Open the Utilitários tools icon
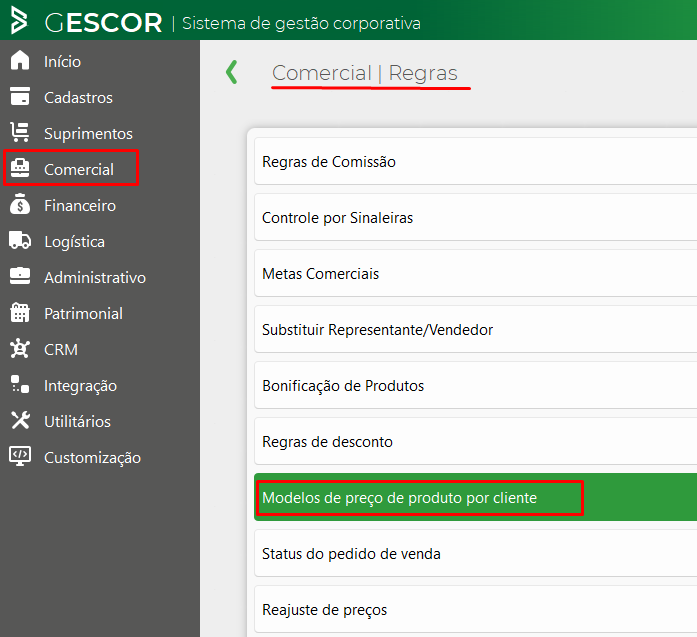Viewport: 697px width, 637px height. point(20,421)
